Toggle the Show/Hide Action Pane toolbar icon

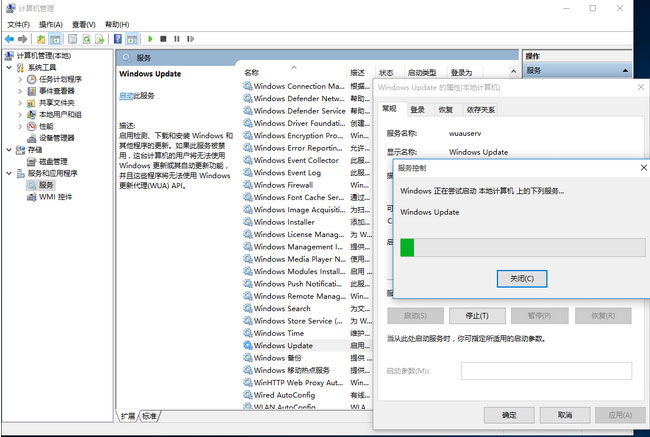(x=132, y=39)
